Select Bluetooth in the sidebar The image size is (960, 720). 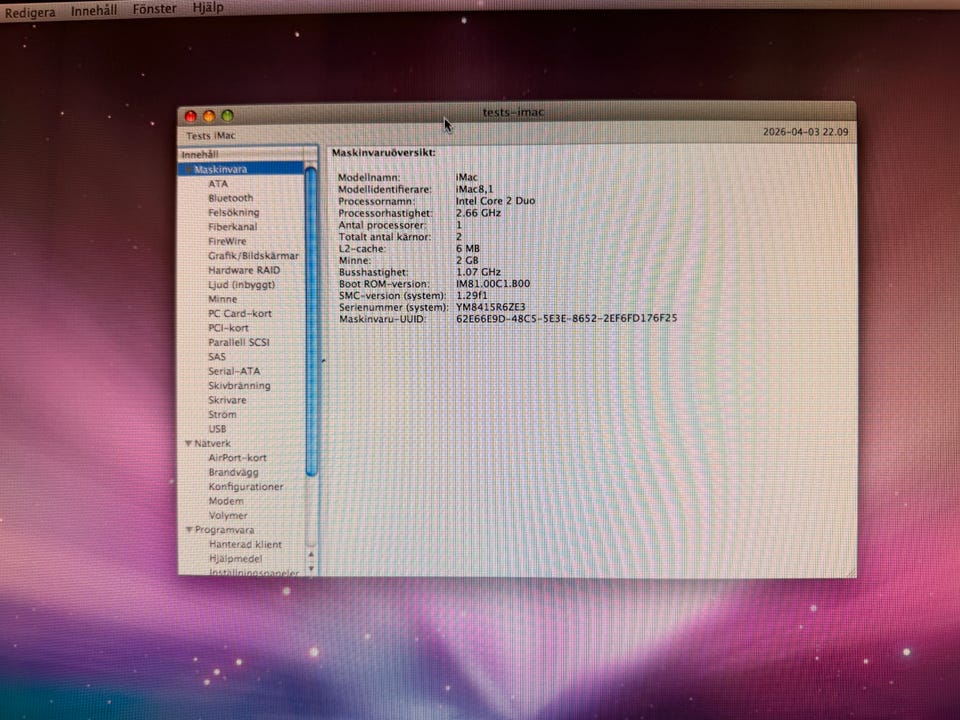point(230,198)
